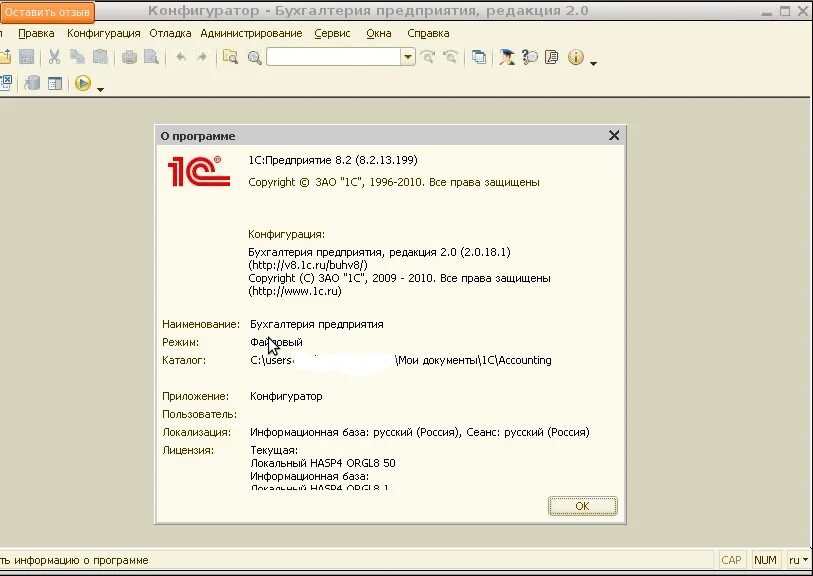Click the Open file folder icon
The height and width of the screenshot is (576, 813).
[x=5, y=57]
